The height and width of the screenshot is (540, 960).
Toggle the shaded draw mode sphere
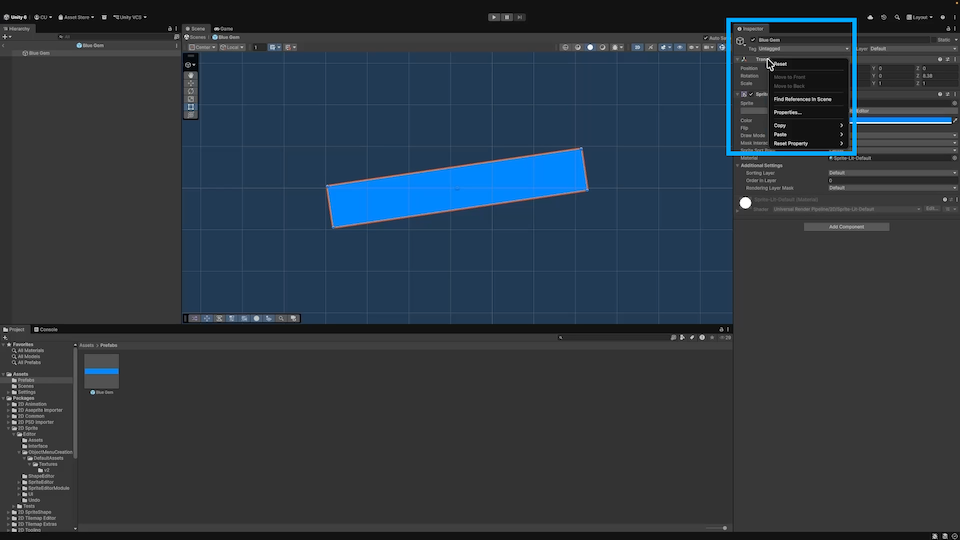click(x=590, y=47)
